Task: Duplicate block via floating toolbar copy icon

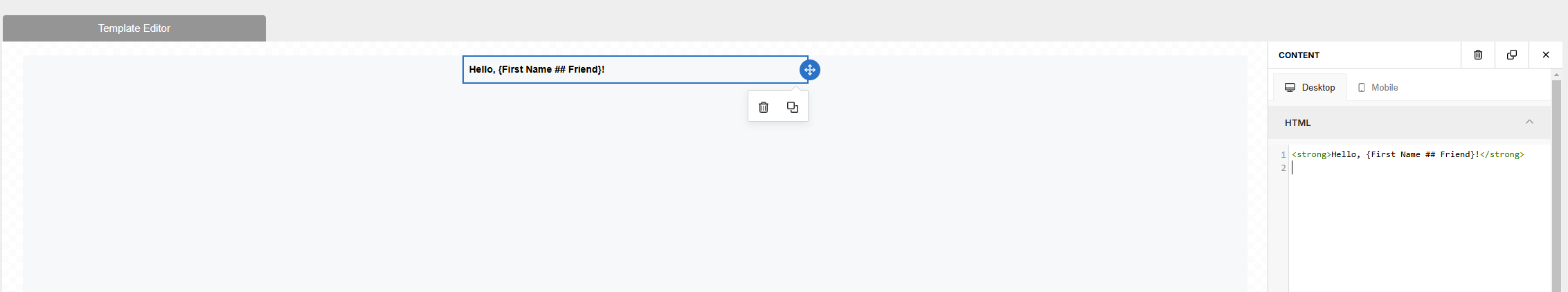Action: (x=793, y=107)
